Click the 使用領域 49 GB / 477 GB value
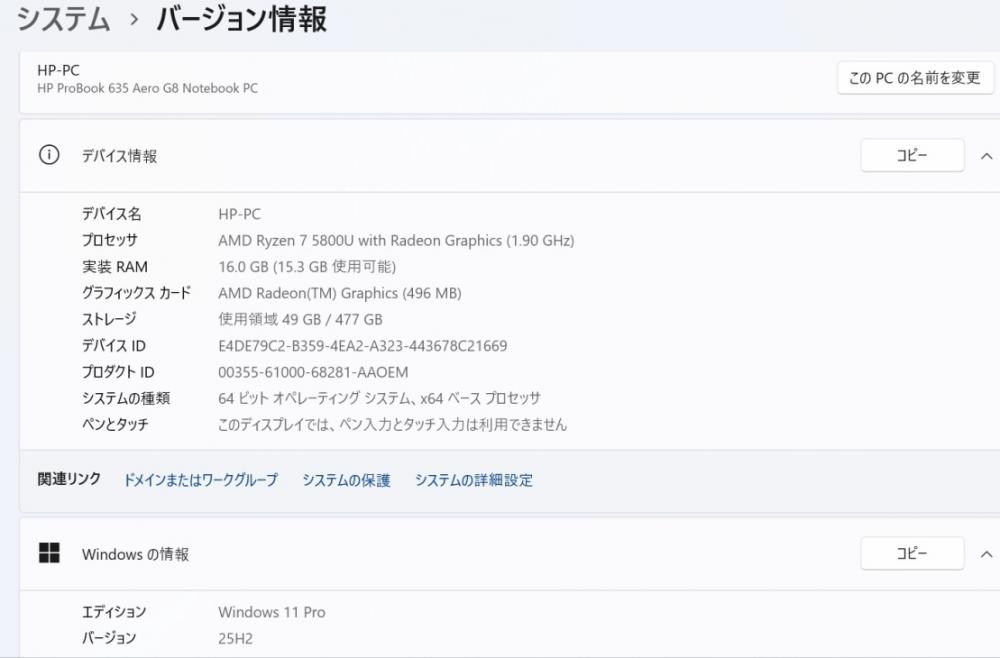The width and height of the screenshot is (1000, 658). click(300, 319)
